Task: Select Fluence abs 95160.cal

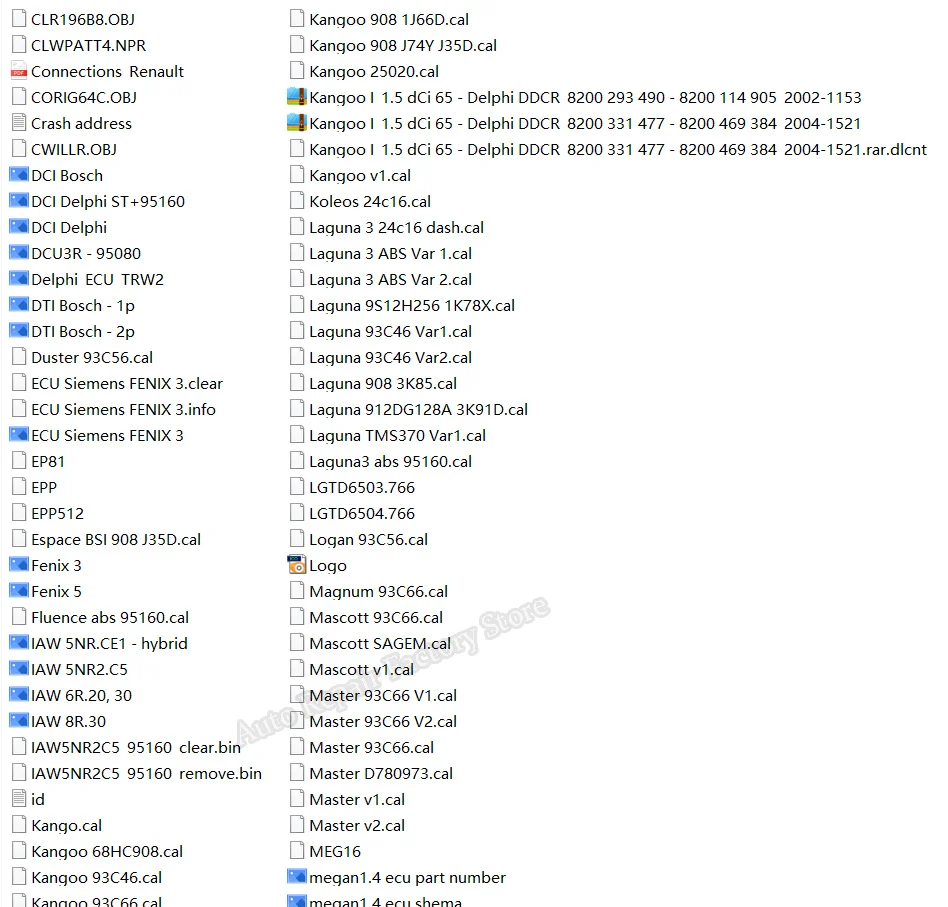Action: (100, 617)
